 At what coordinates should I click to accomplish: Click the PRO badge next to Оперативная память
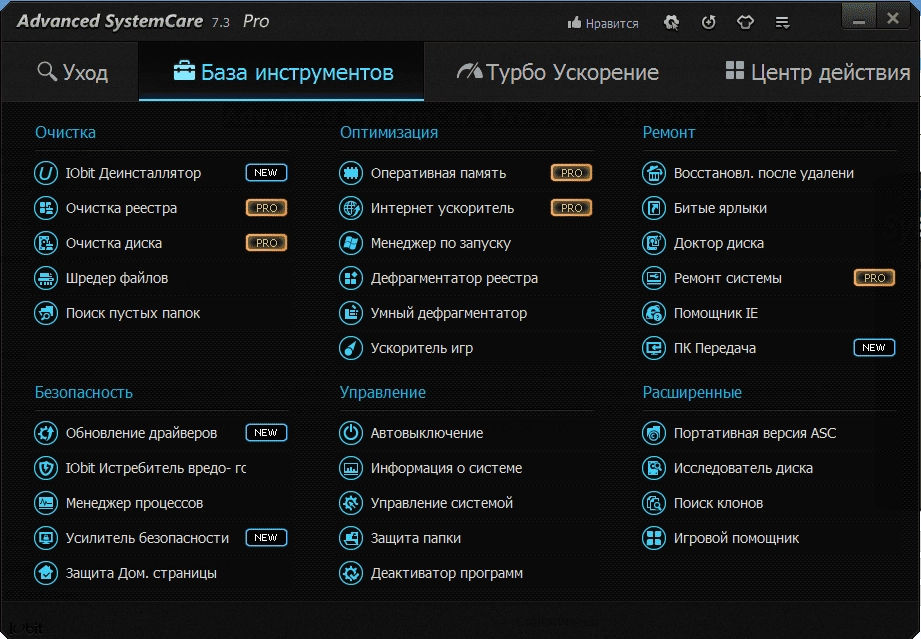[x=571, y=173]
